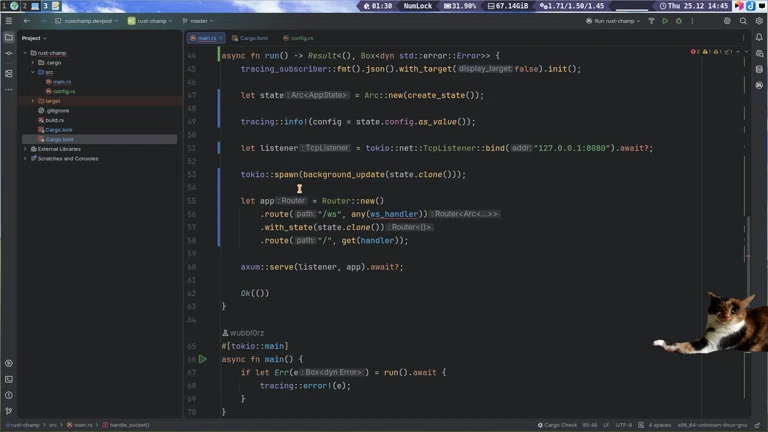Switch to the Cargo.toml editor tab

click(254, 38)
